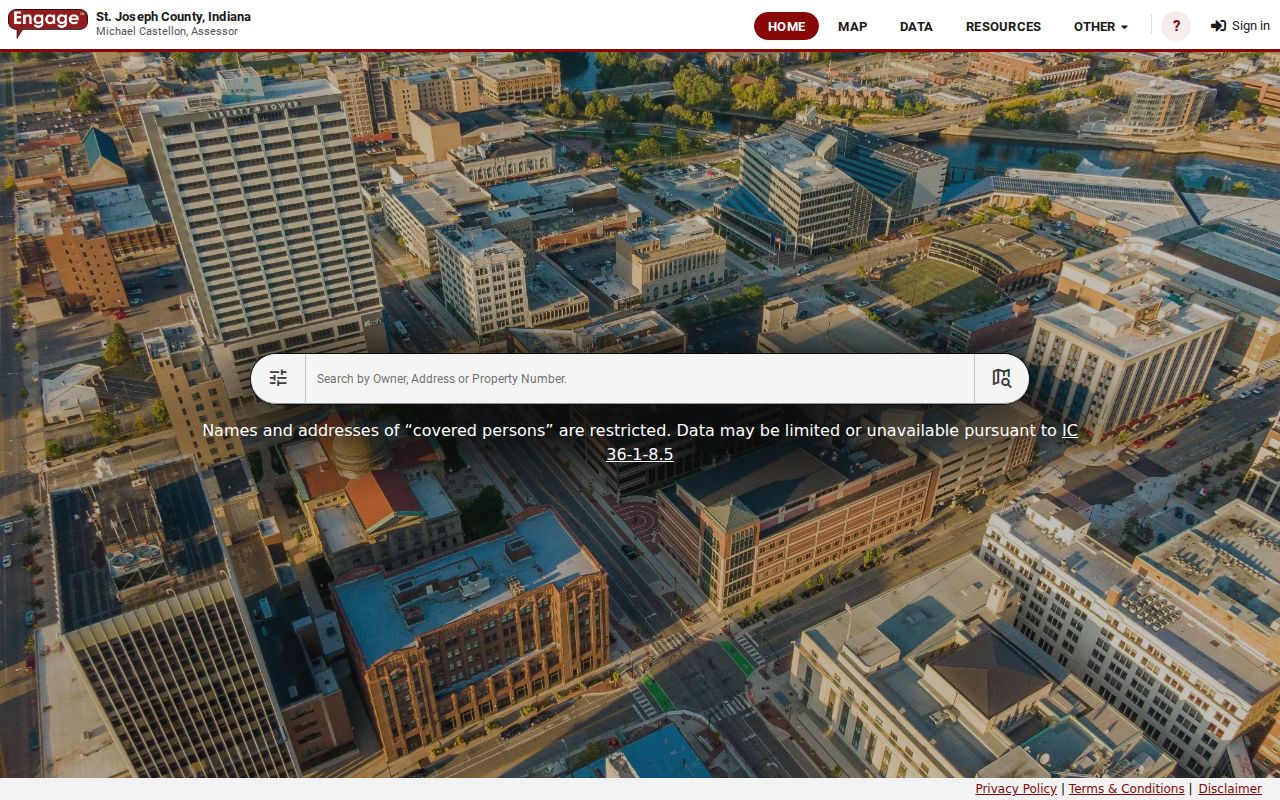Open the Privacy Policy link
The height and width of the screenshot is (800, 1280).
tap(1016, 789)
